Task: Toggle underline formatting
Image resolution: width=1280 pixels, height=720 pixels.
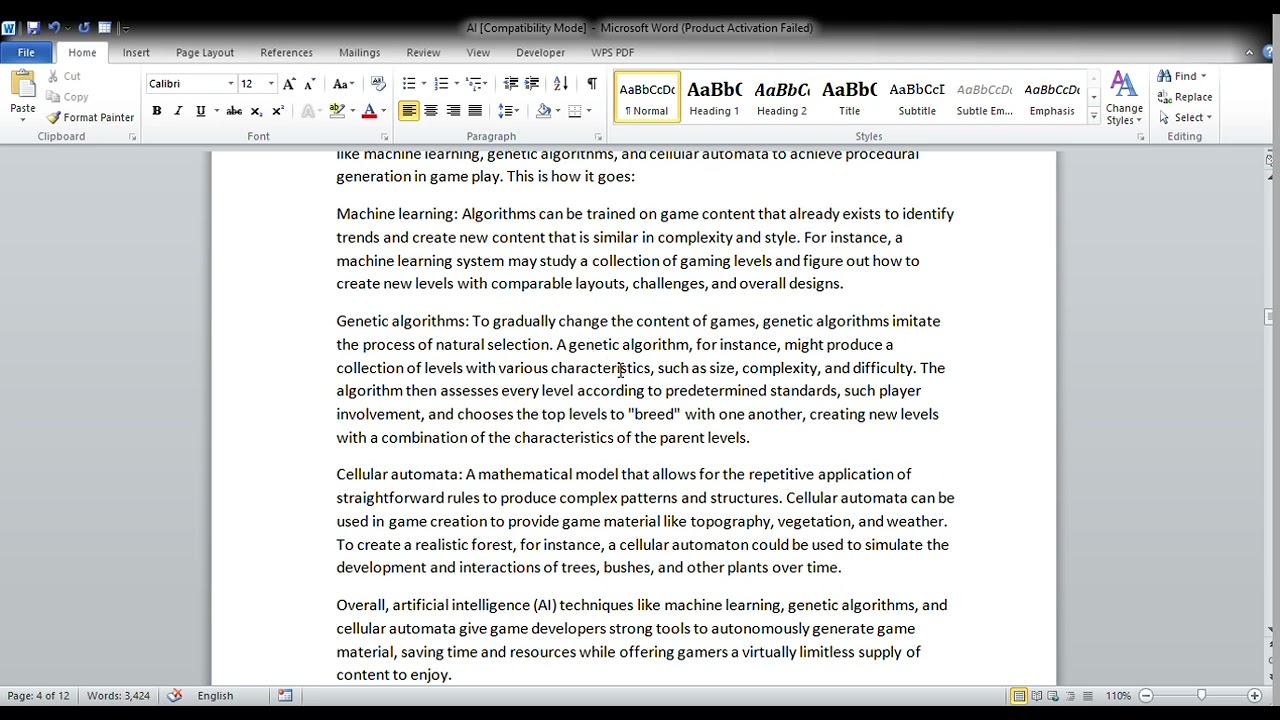Action: (200, 111)
